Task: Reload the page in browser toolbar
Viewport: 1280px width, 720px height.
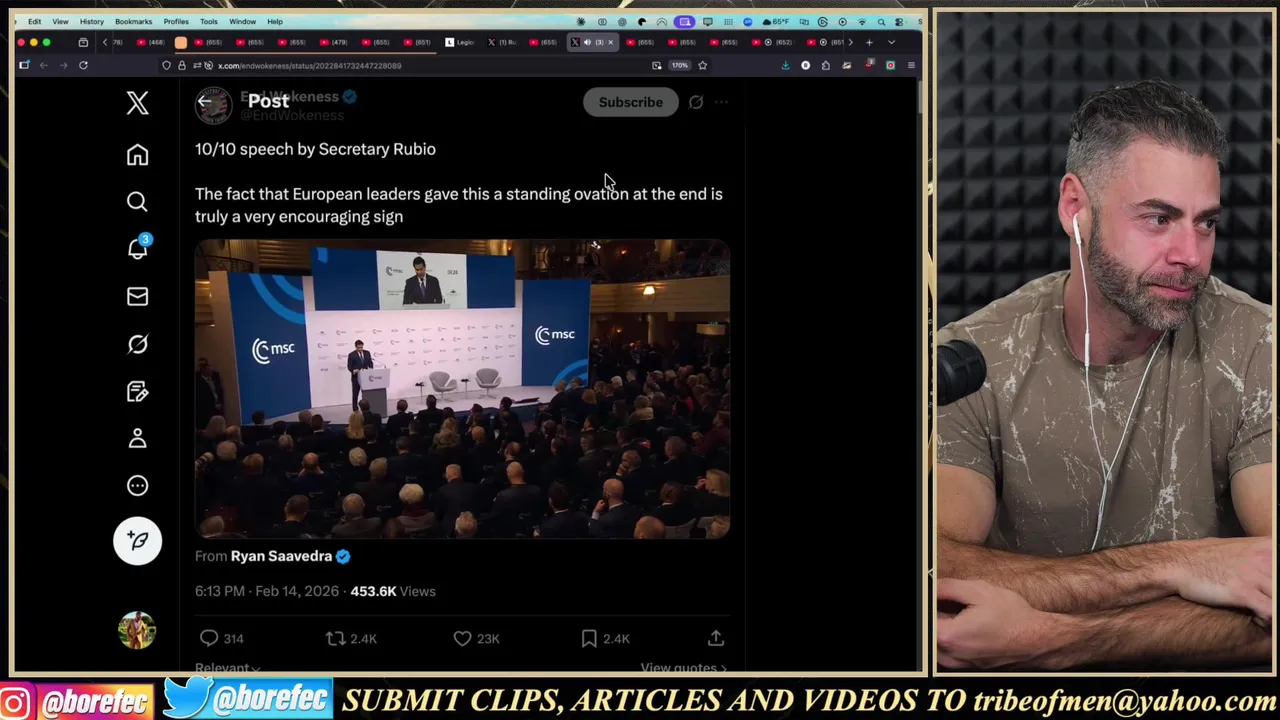Action: (83, 65)
